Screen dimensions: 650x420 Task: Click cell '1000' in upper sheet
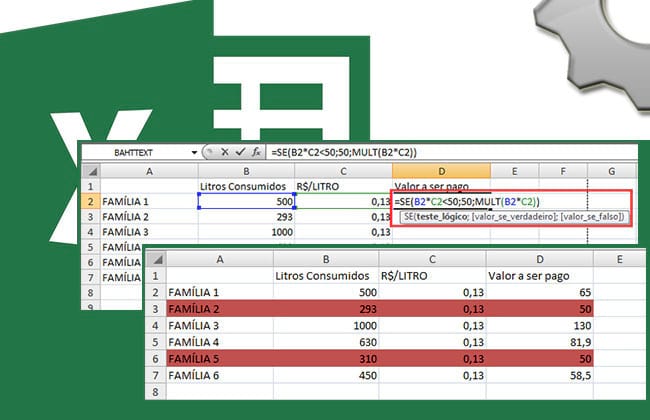point(246,232)
